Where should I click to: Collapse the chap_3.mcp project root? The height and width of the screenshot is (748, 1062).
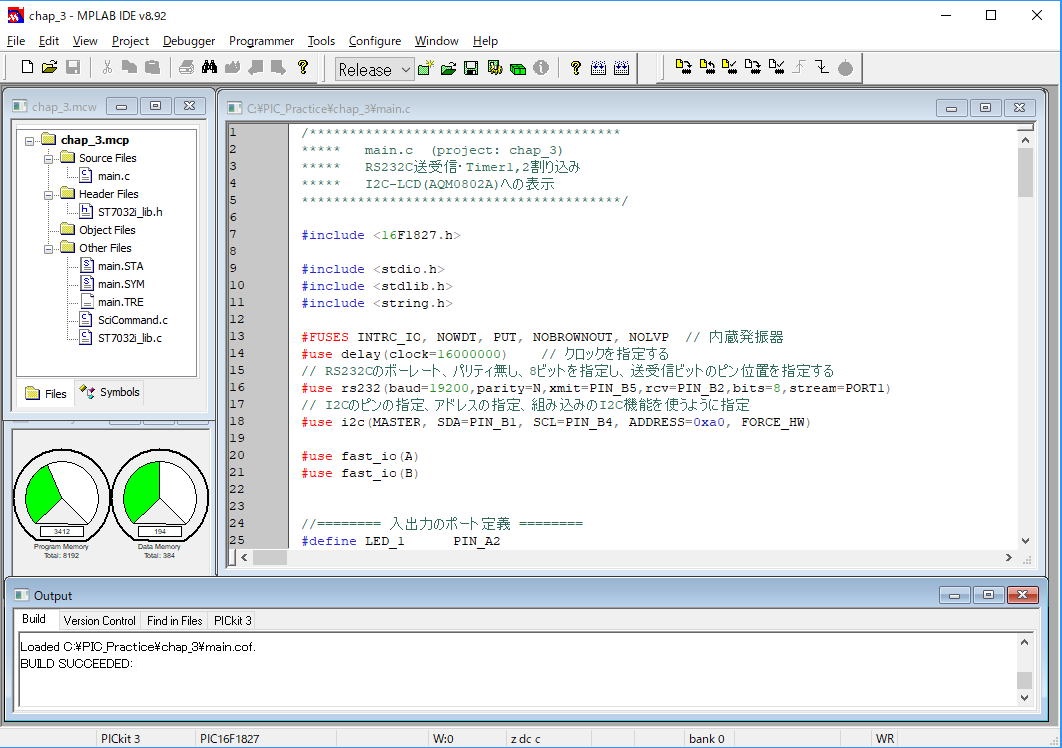pos(29,140)
